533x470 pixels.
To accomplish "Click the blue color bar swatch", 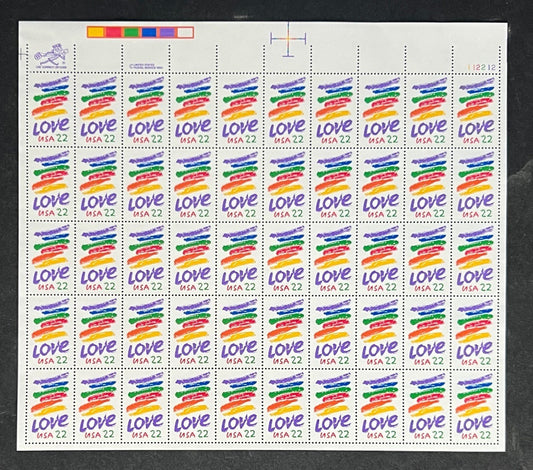I will click(149, 32).
